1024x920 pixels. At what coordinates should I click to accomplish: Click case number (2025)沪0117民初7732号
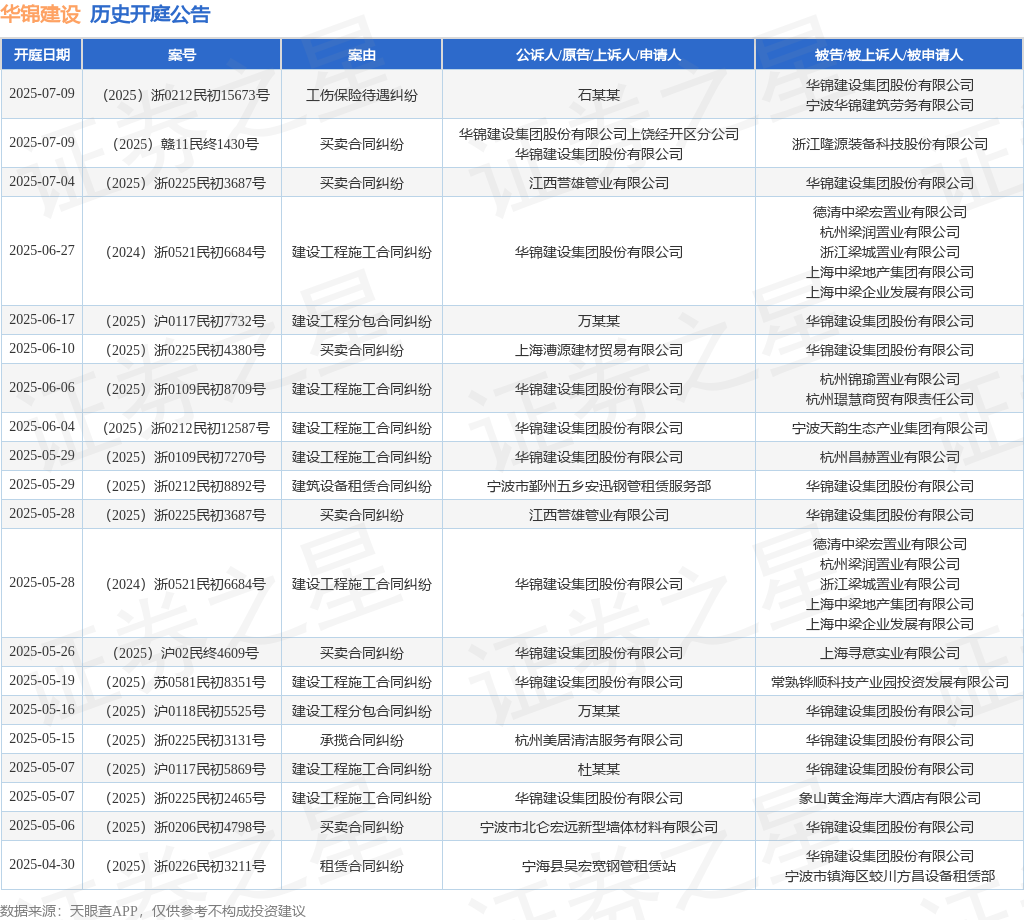pyautogui.click(x=185, y=321)
